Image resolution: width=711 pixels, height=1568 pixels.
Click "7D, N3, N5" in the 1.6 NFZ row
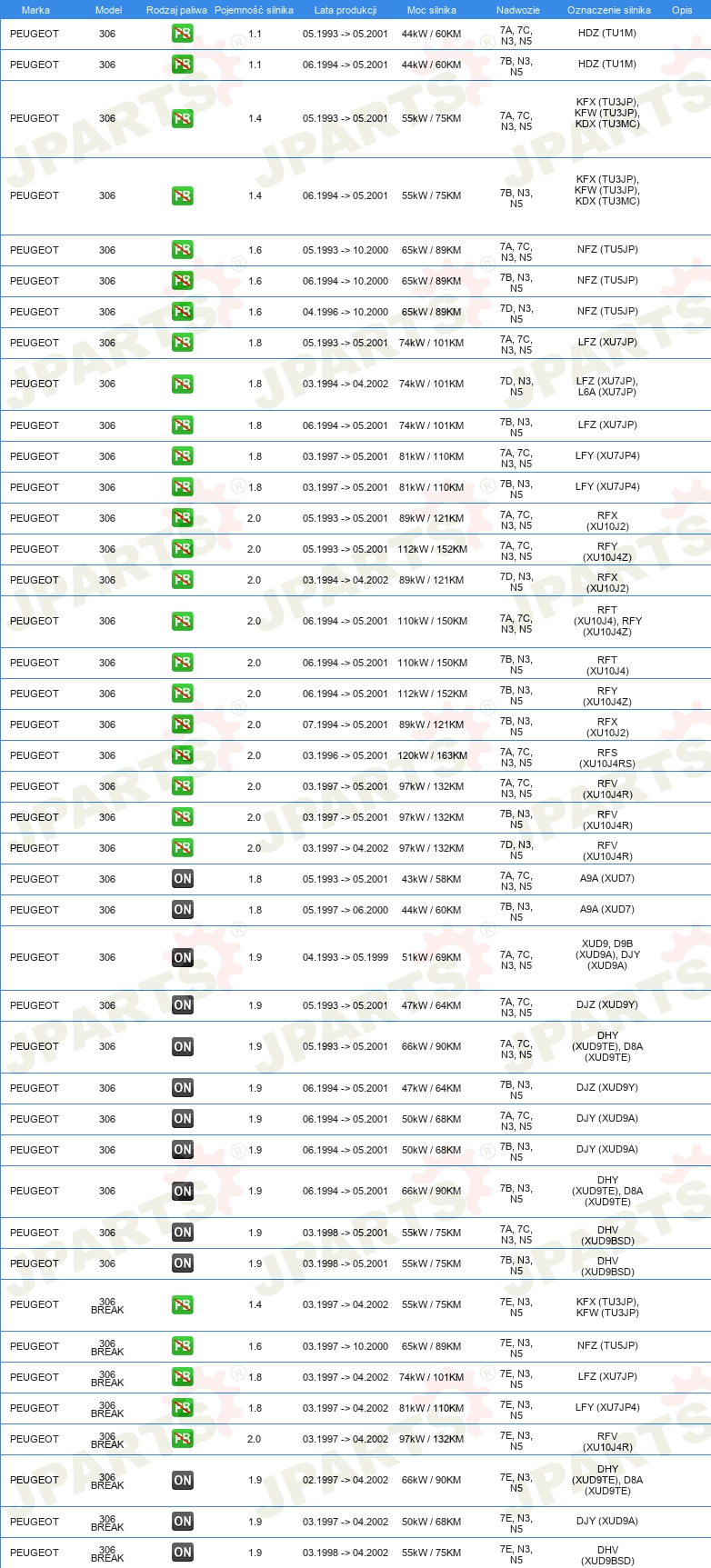pos(516,314)
